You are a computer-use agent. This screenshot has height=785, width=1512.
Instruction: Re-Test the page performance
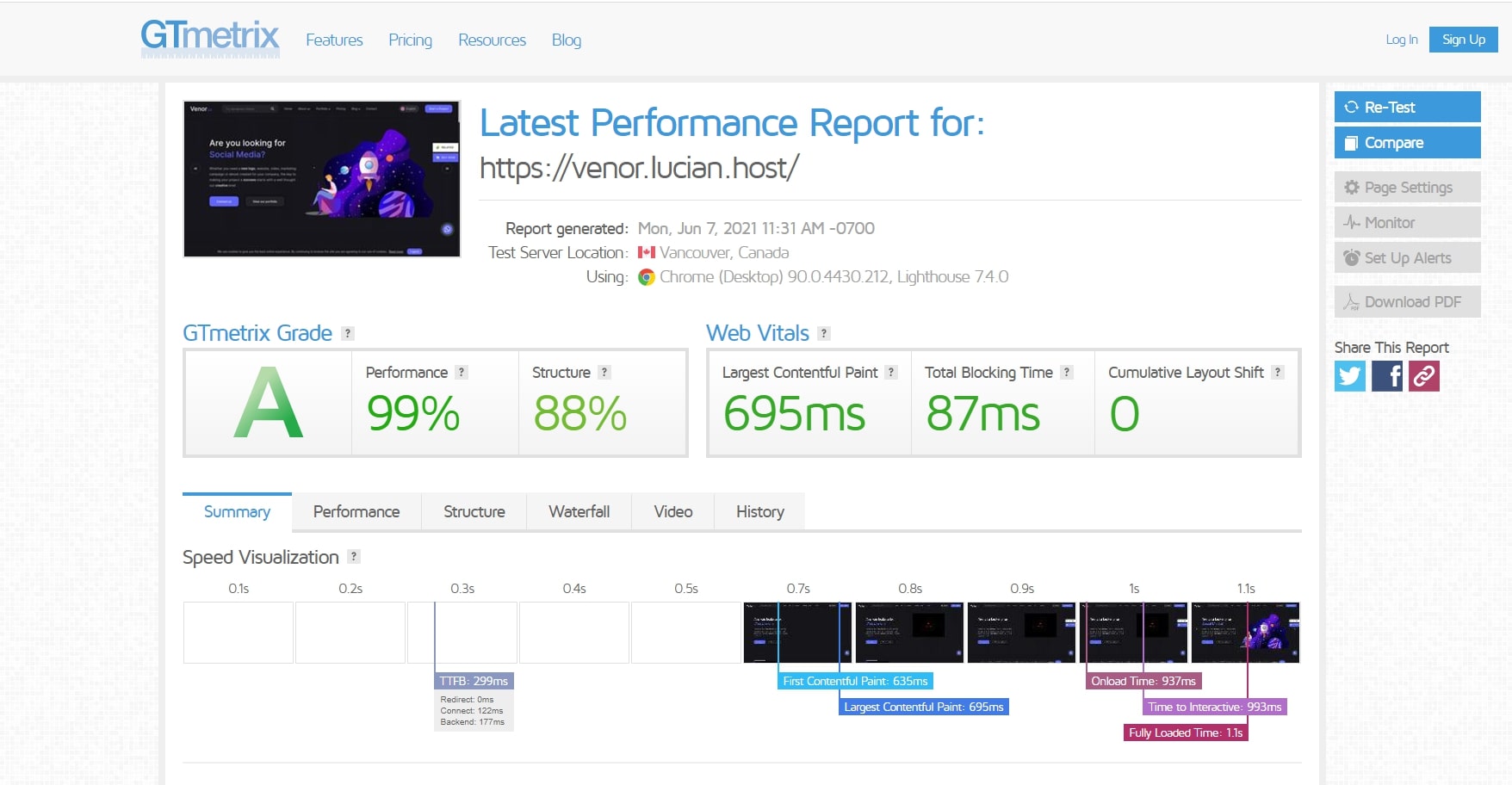[x=1408, y=107]
